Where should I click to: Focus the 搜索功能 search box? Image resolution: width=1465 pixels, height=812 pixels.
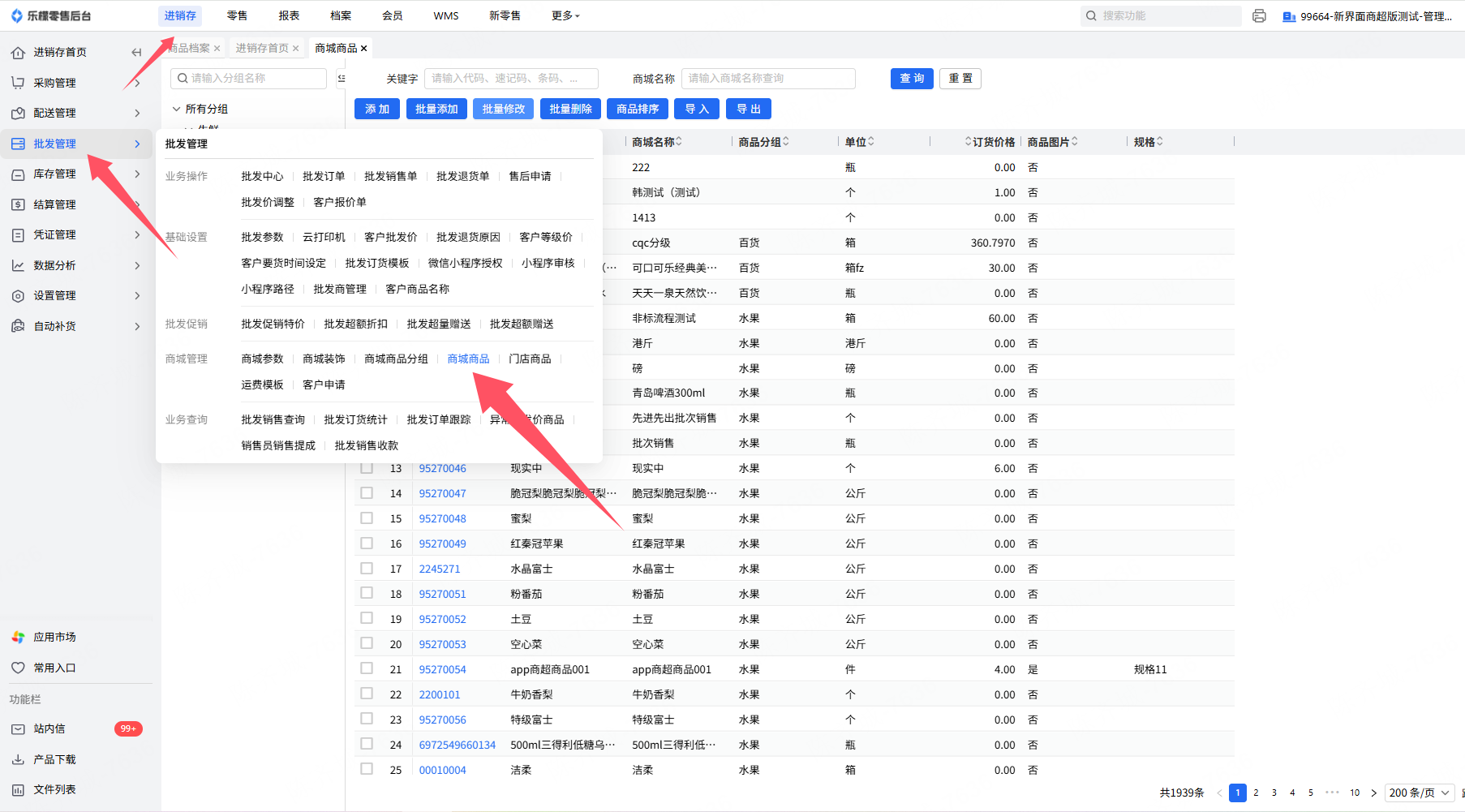pyautogui.click(x=1161, y=15)
